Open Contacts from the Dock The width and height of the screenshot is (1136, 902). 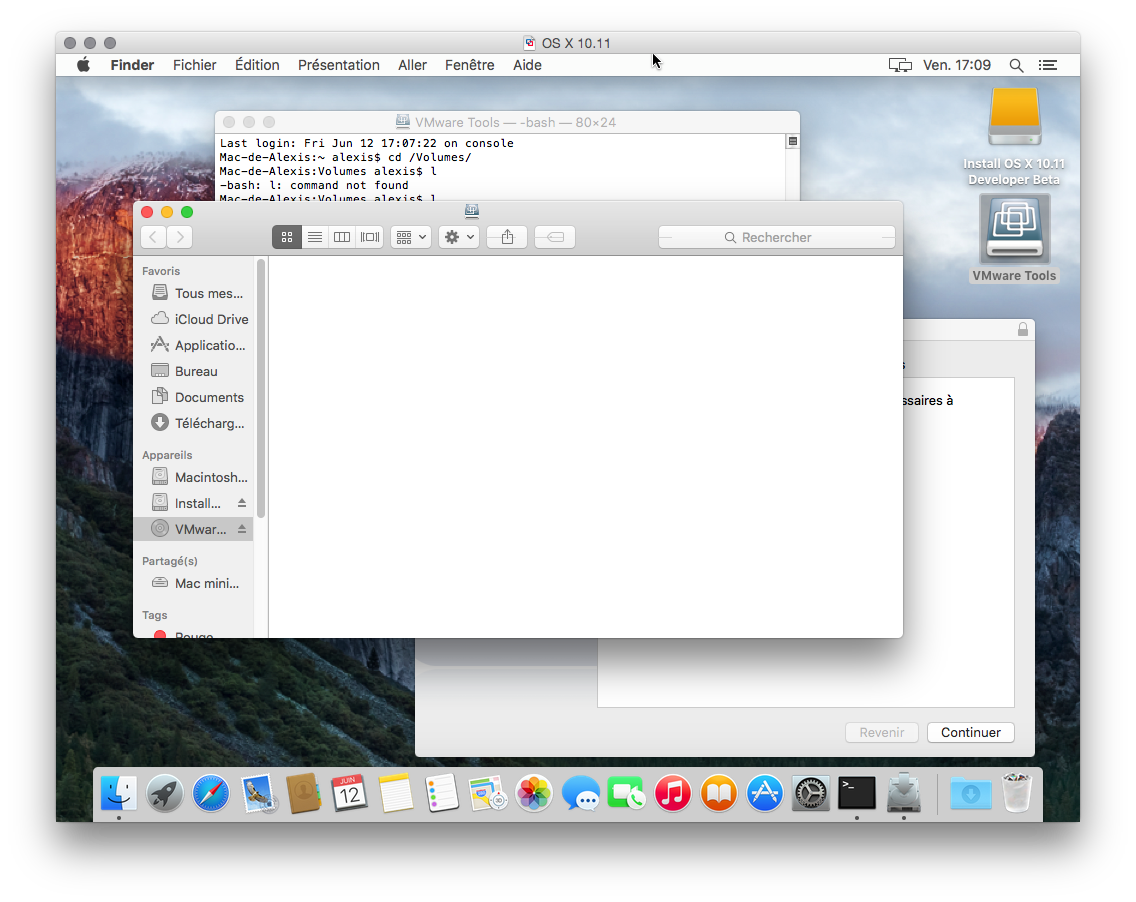[x=304, y=793]
